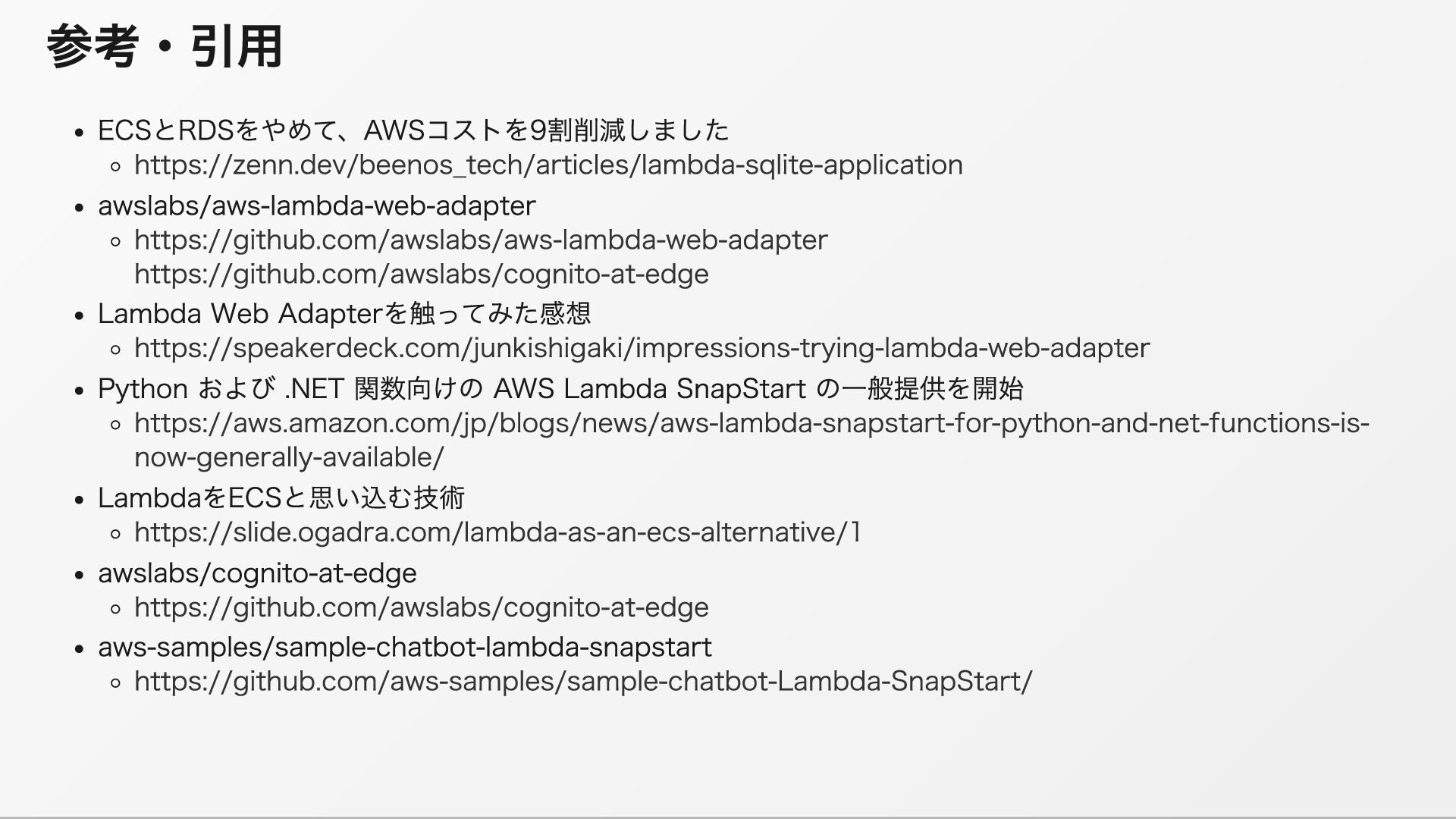
Task: Click the progress bar at slide bottom
Action: click(x=728, y=817)
